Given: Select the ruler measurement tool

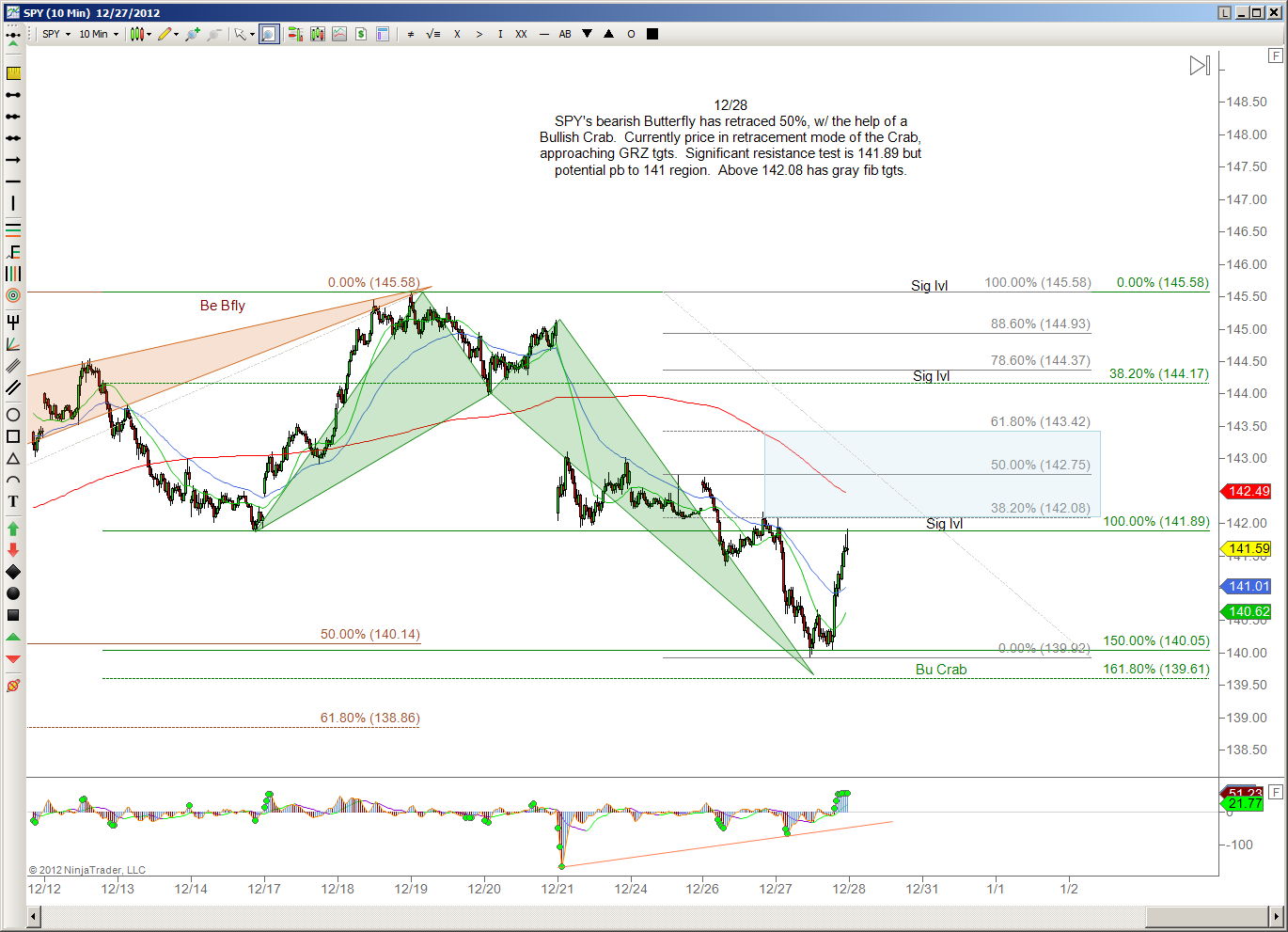Looking at the screenshot, I should click(13, 73).
